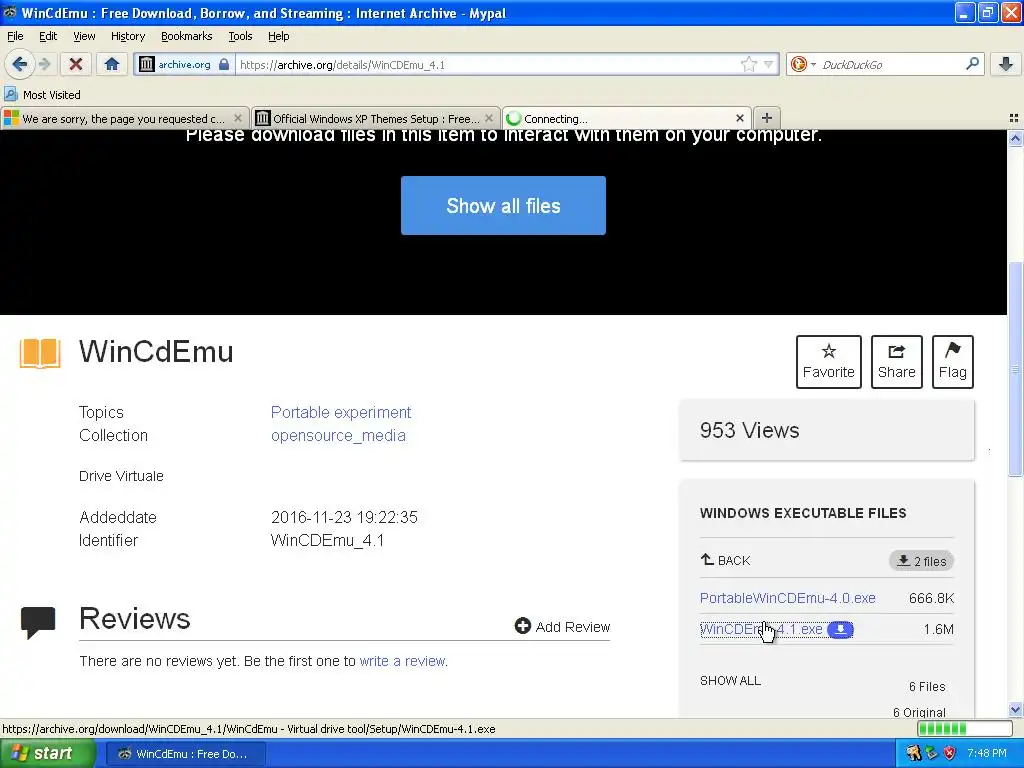
Task: Open URL history dropdown arrow
Action: pyautogui.click(x=769, y=64)
